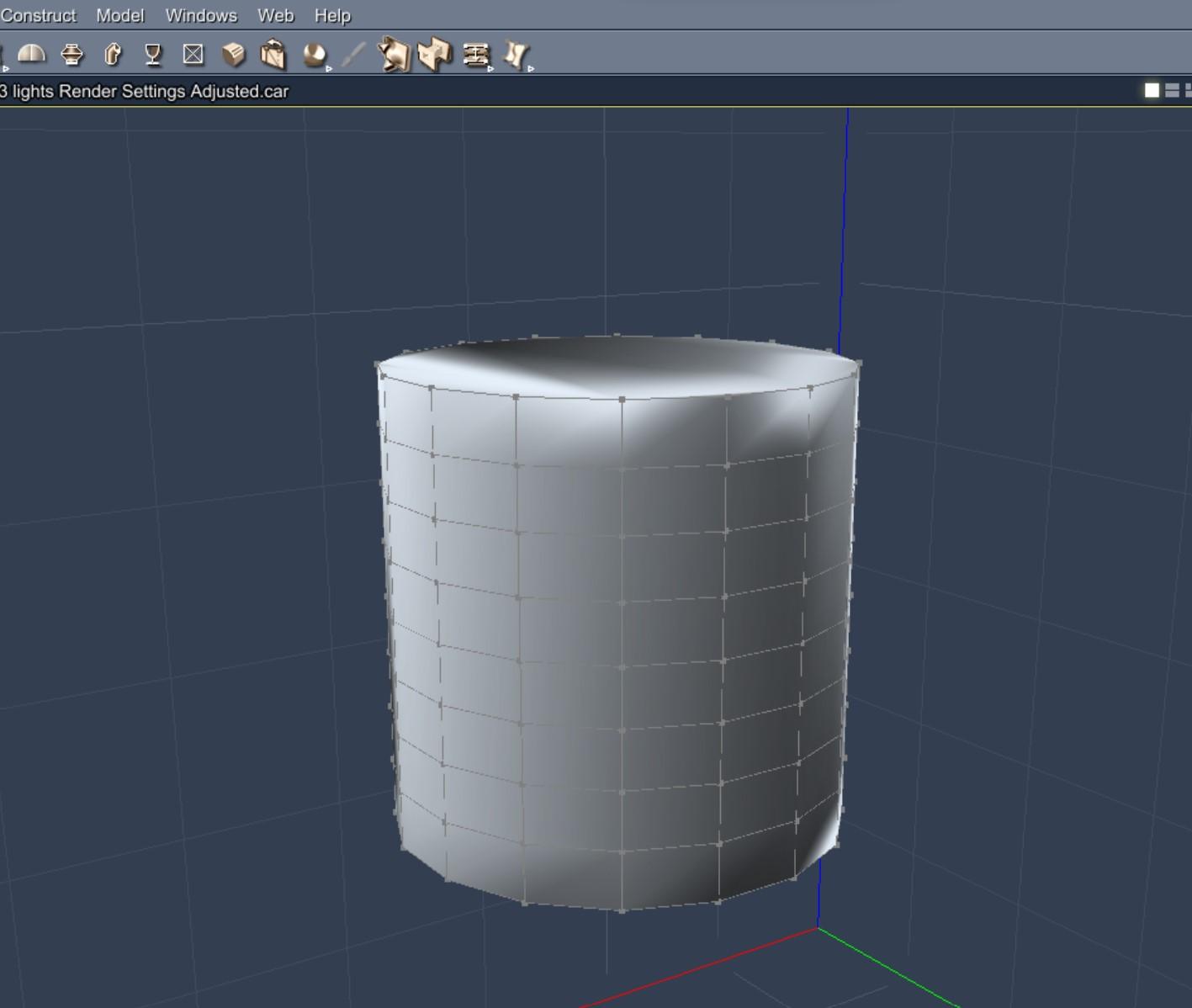This screenshot has width=1192, height=1008.
Task: Open the Help menu
Action: point(332,15)
